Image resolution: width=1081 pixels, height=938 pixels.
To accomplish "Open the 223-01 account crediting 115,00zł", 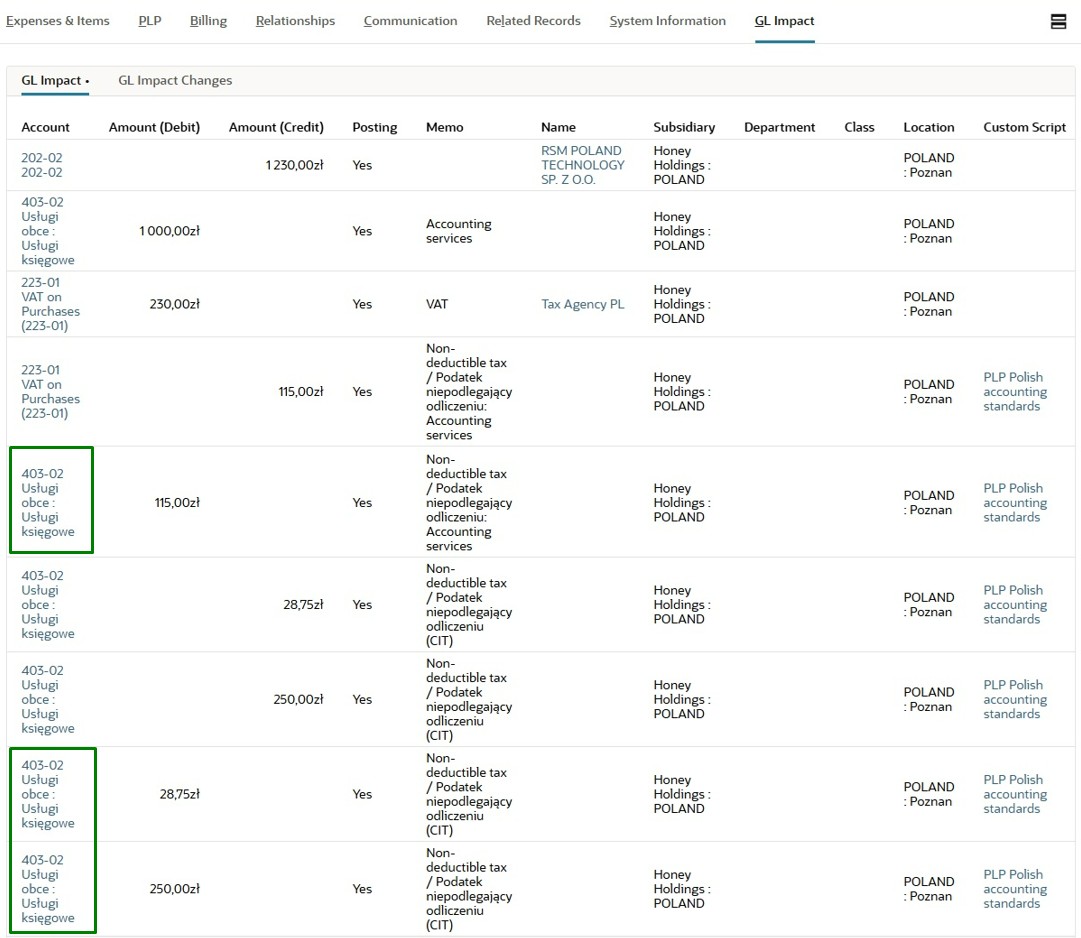I will coord(50,392).
